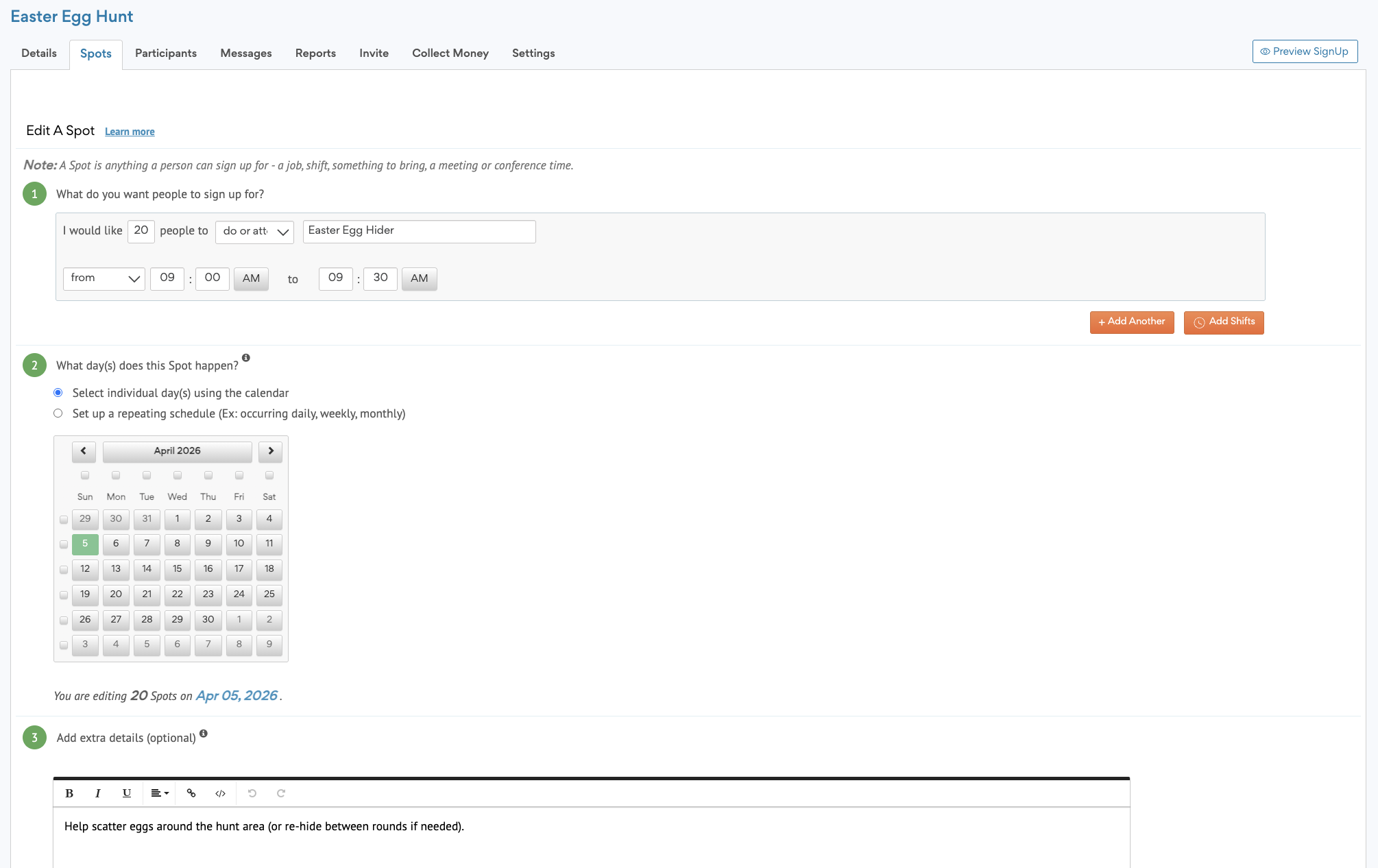Switch to the Participants tab
Viewport: 1378px width, 868px height.
[166, 53]
